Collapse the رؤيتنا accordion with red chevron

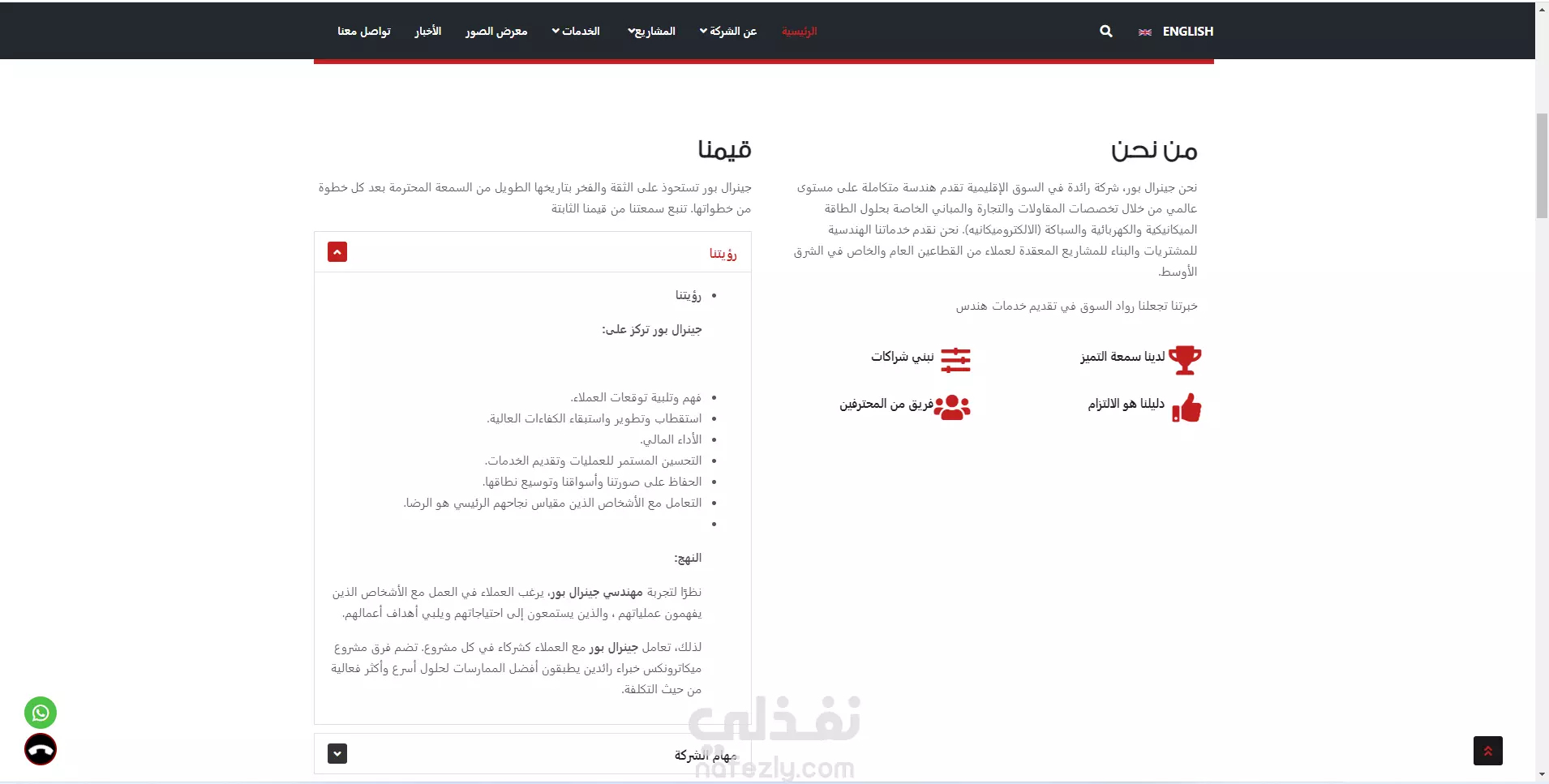[337, 252]
